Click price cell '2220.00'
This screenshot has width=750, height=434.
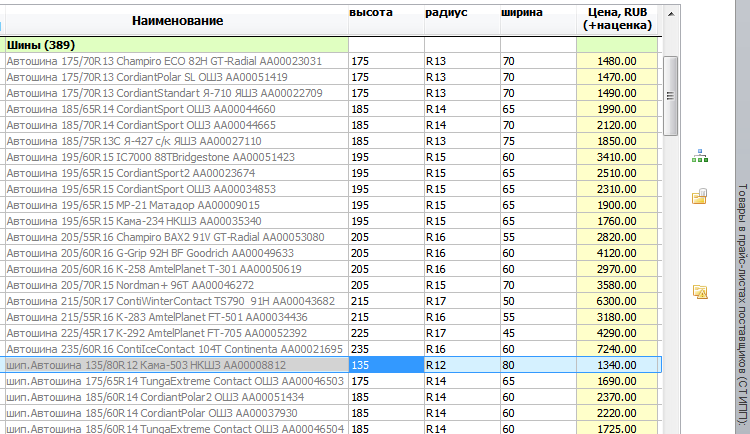(617, 413)
